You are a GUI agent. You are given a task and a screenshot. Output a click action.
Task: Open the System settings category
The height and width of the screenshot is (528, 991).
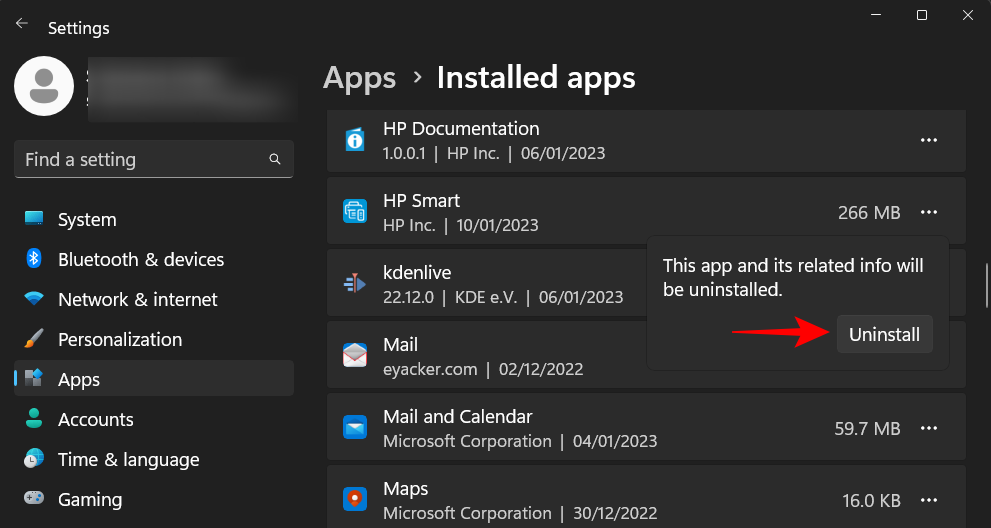click(x=87, y=220)
